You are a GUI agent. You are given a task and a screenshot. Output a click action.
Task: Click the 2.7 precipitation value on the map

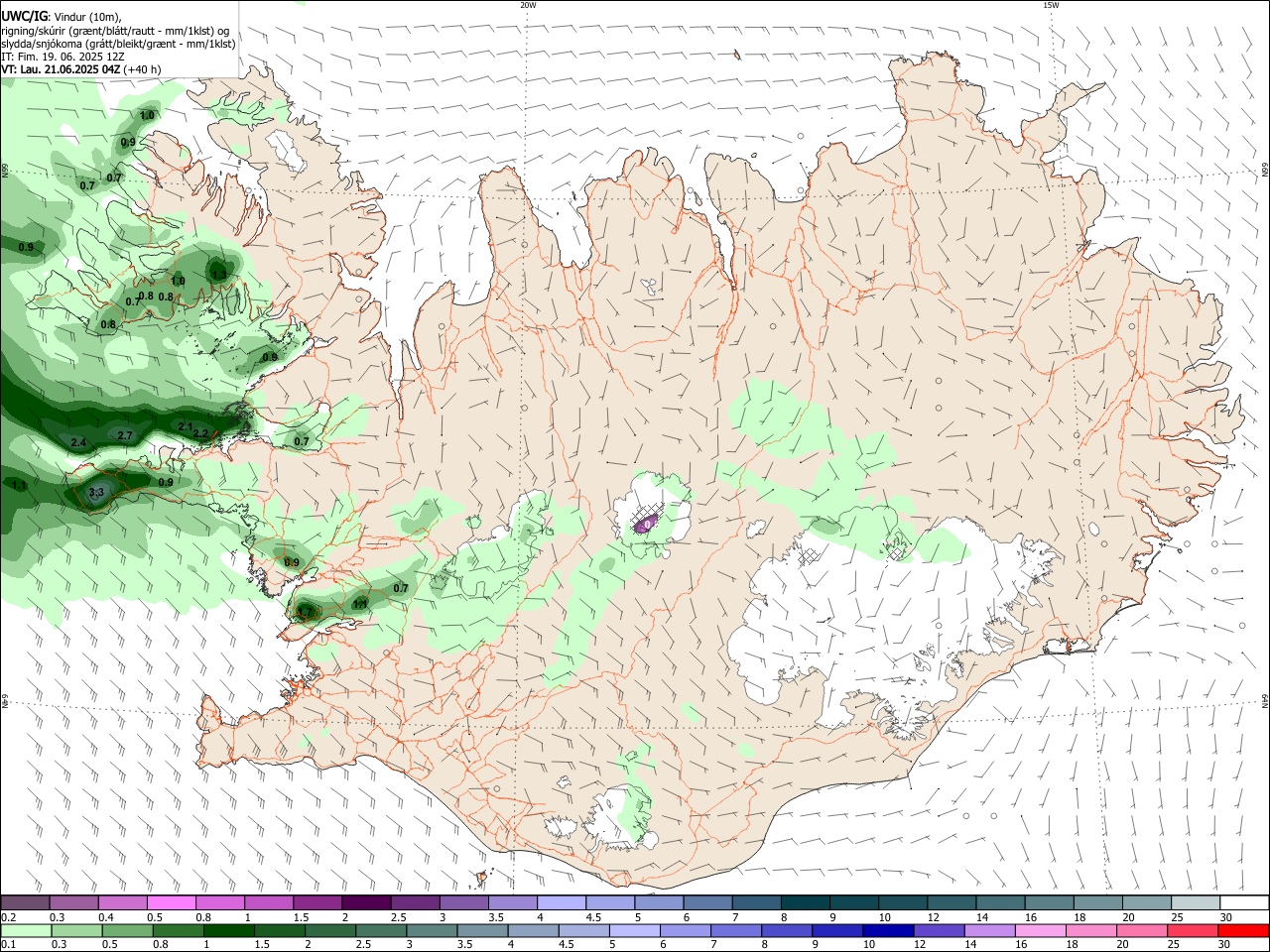pyautogui.click(x=125, y=435)
